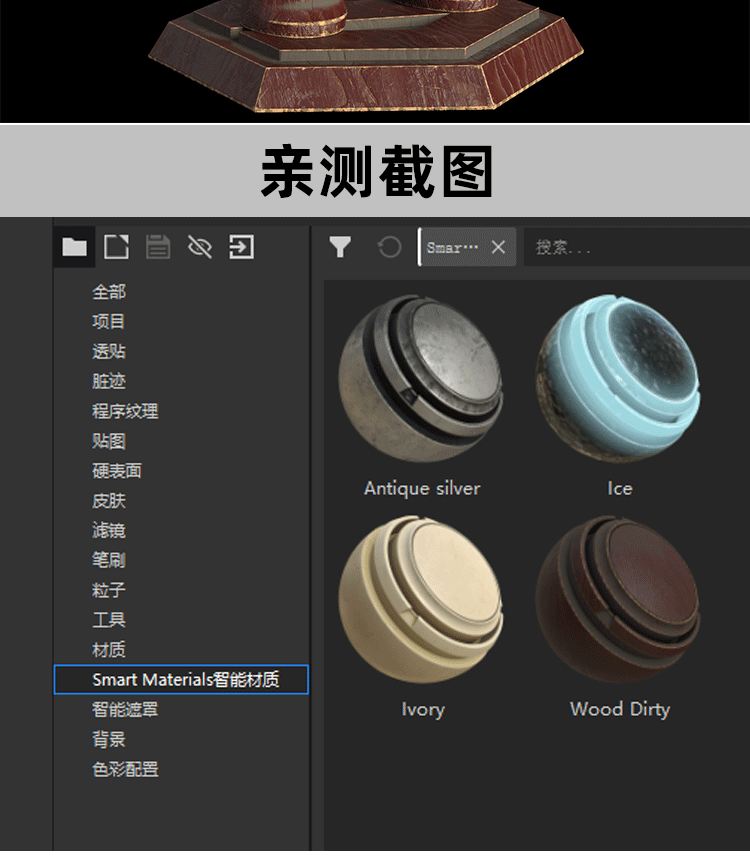Click the new document icon
Image resolution: width=750 pixels, height=864 pixels.
point(117,247)
